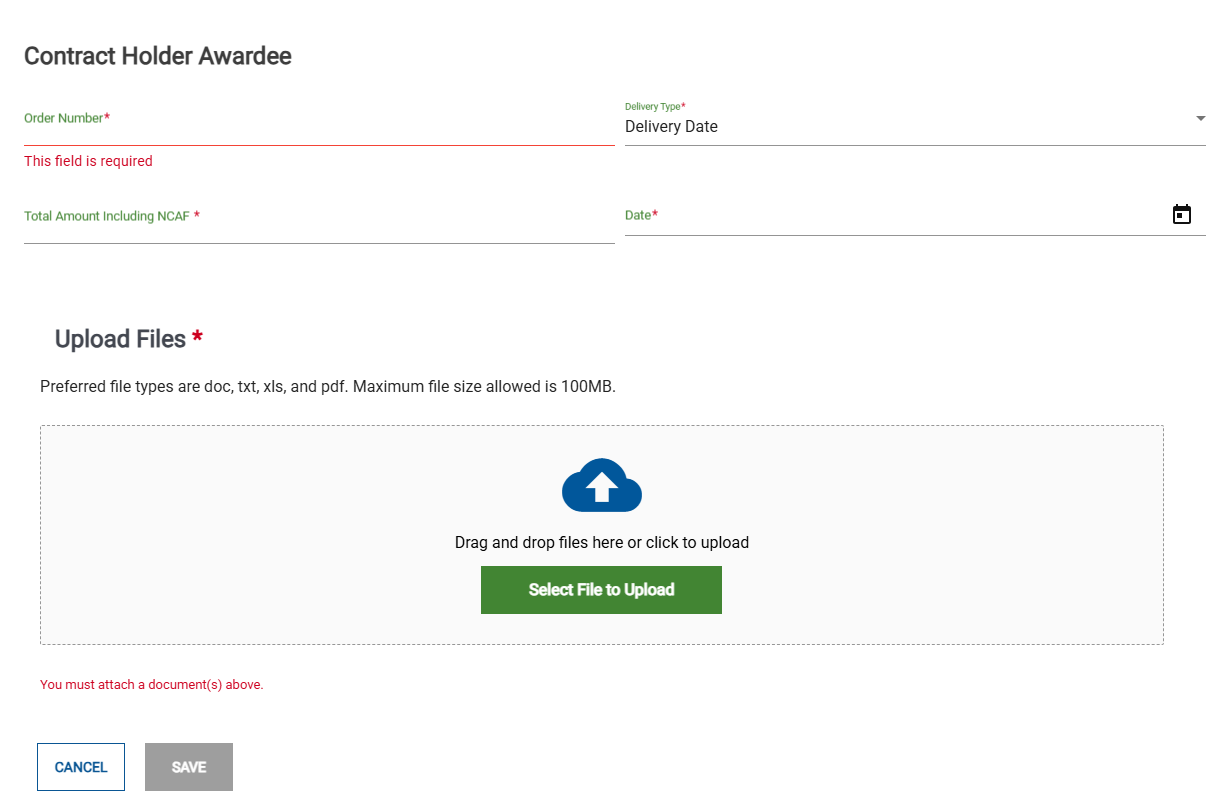Expand the Delivery Type dropdown arrow
The width and height of the screenshot is (1229, 808).
[1200, 119]
